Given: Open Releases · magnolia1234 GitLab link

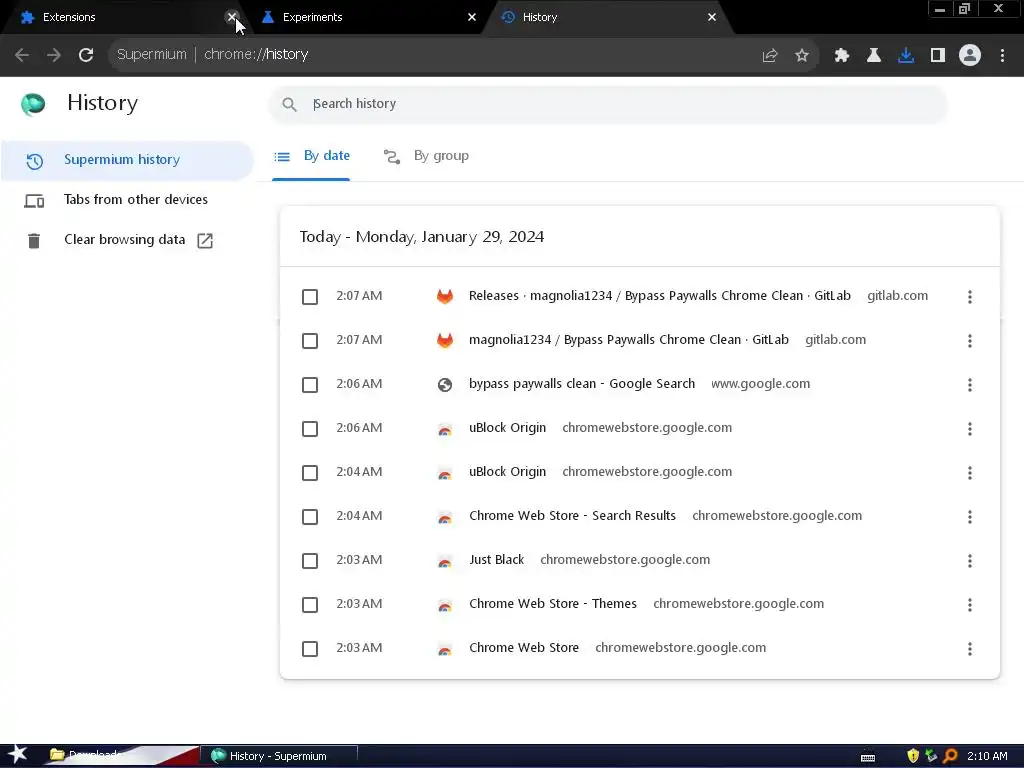Looking at the screenshot, I should pos(660,296).
